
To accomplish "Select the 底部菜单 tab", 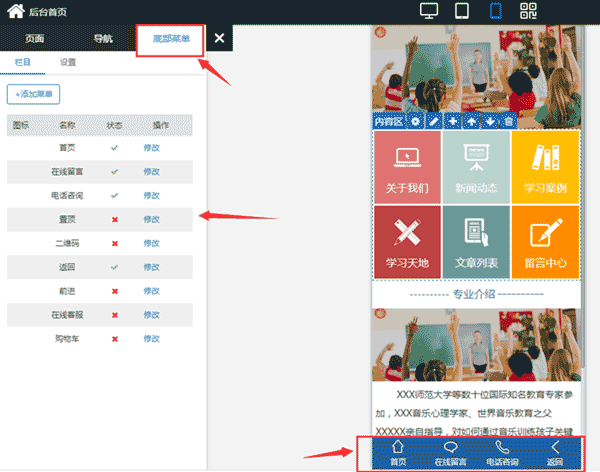I will point(170,39).
